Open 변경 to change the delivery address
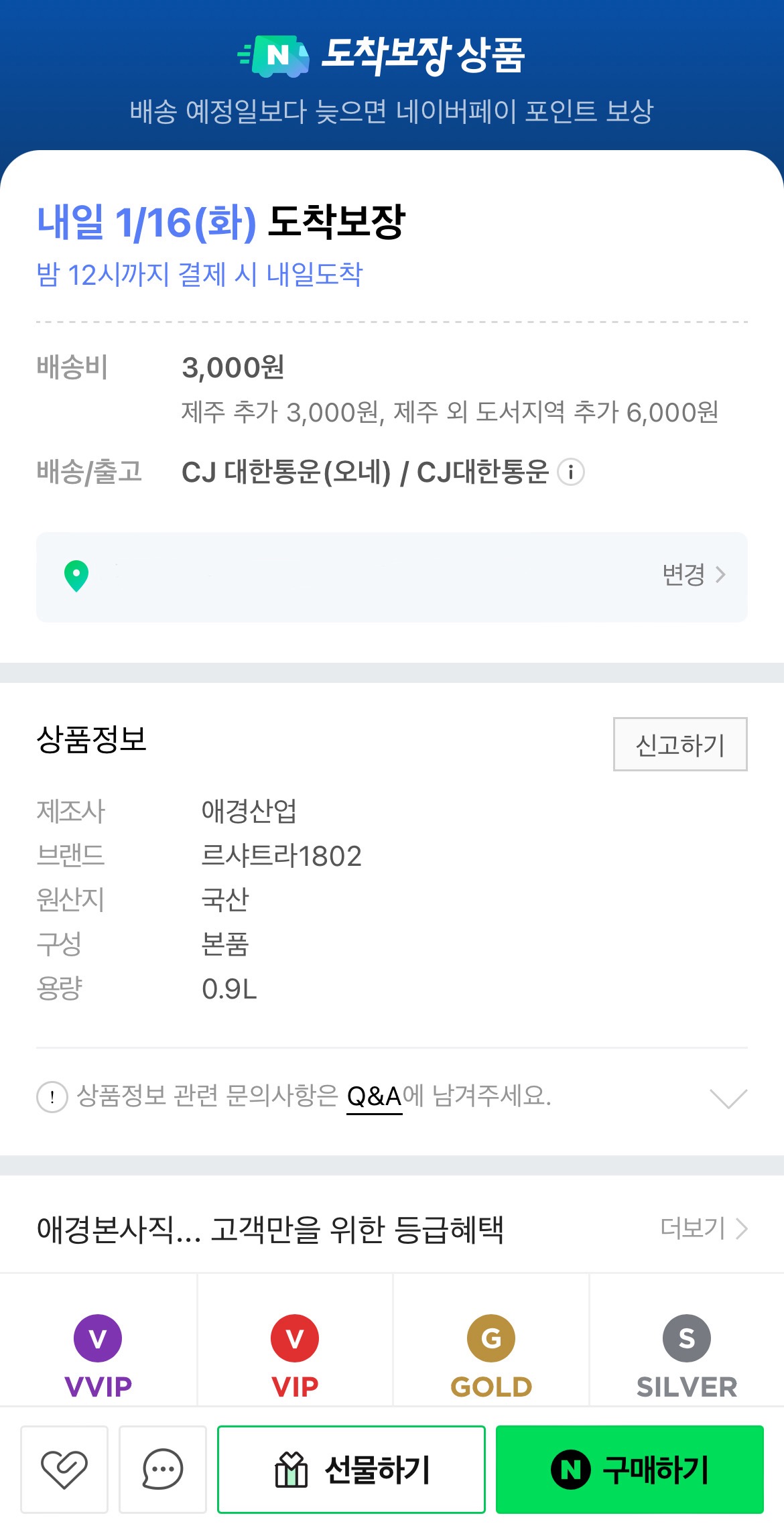 [x=694, y=575]
